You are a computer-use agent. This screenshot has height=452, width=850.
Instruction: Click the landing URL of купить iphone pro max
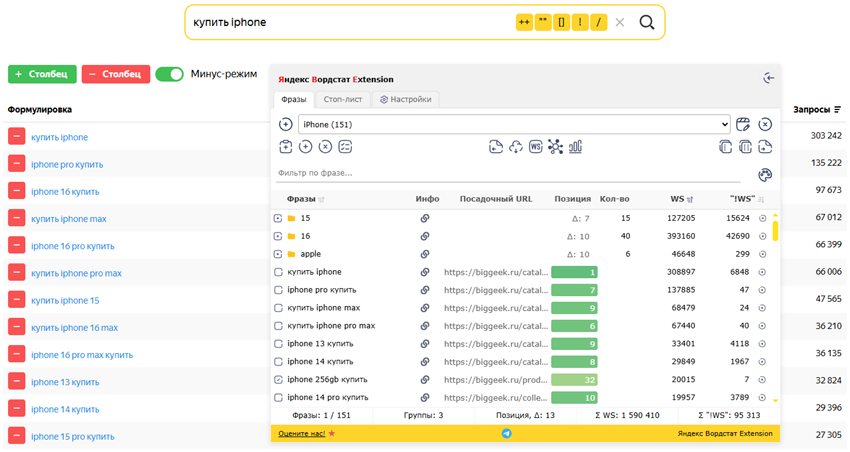[x=496, y=326]
